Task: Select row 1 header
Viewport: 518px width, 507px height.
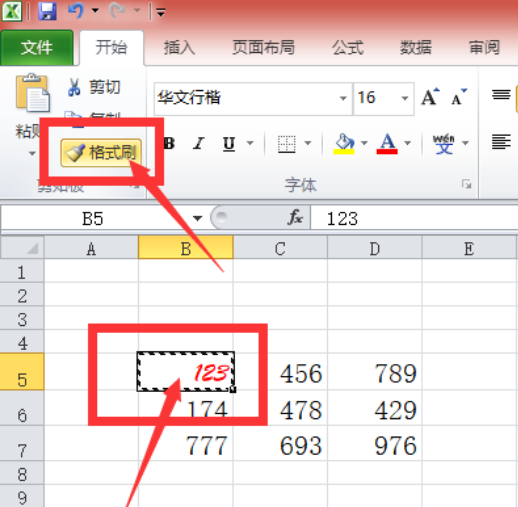Action: coord(22,271)
